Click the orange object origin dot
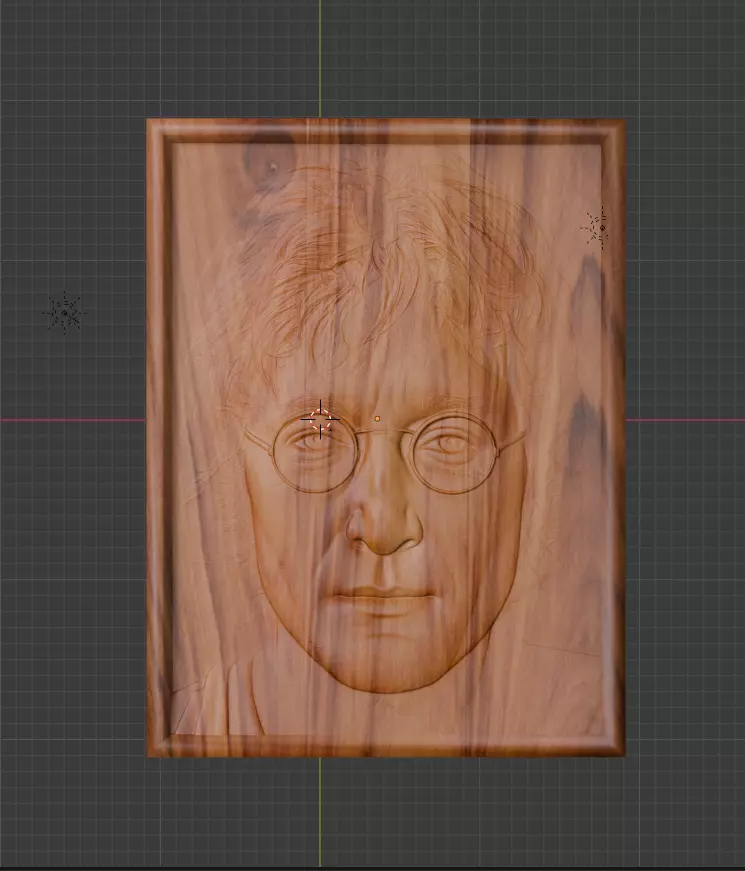Viewport: 745px width, 871px height. tap(377, 418)
